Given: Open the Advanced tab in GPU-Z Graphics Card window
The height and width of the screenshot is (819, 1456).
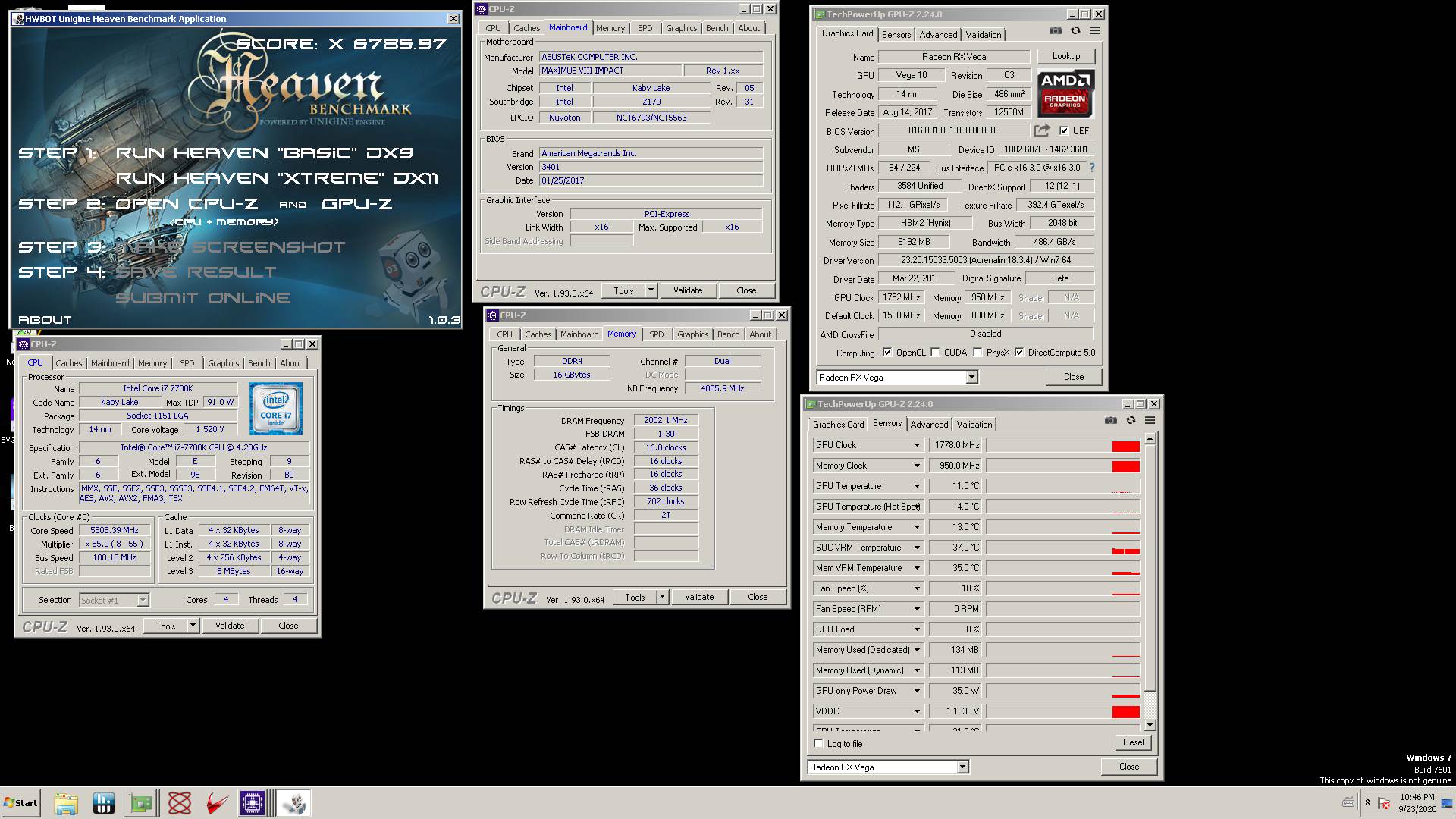Looking at the screenshot, I should pos(938,34).
